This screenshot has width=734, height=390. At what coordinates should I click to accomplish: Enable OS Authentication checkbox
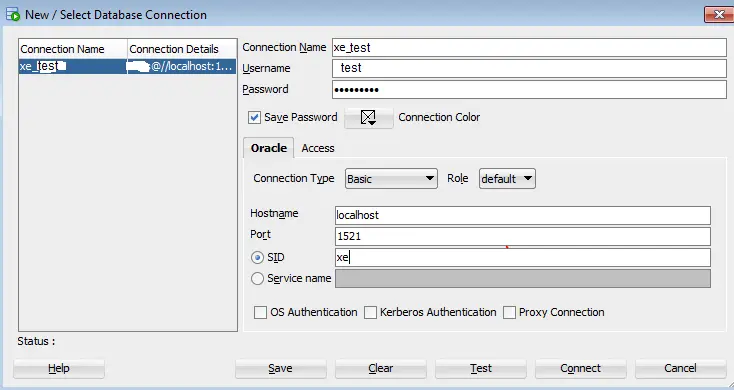(260, 312)
